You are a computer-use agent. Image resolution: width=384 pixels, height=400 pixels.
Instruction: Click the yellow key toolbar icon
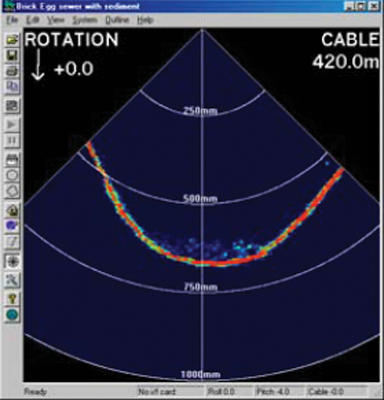pyautogui.click(x=13, y=298)
